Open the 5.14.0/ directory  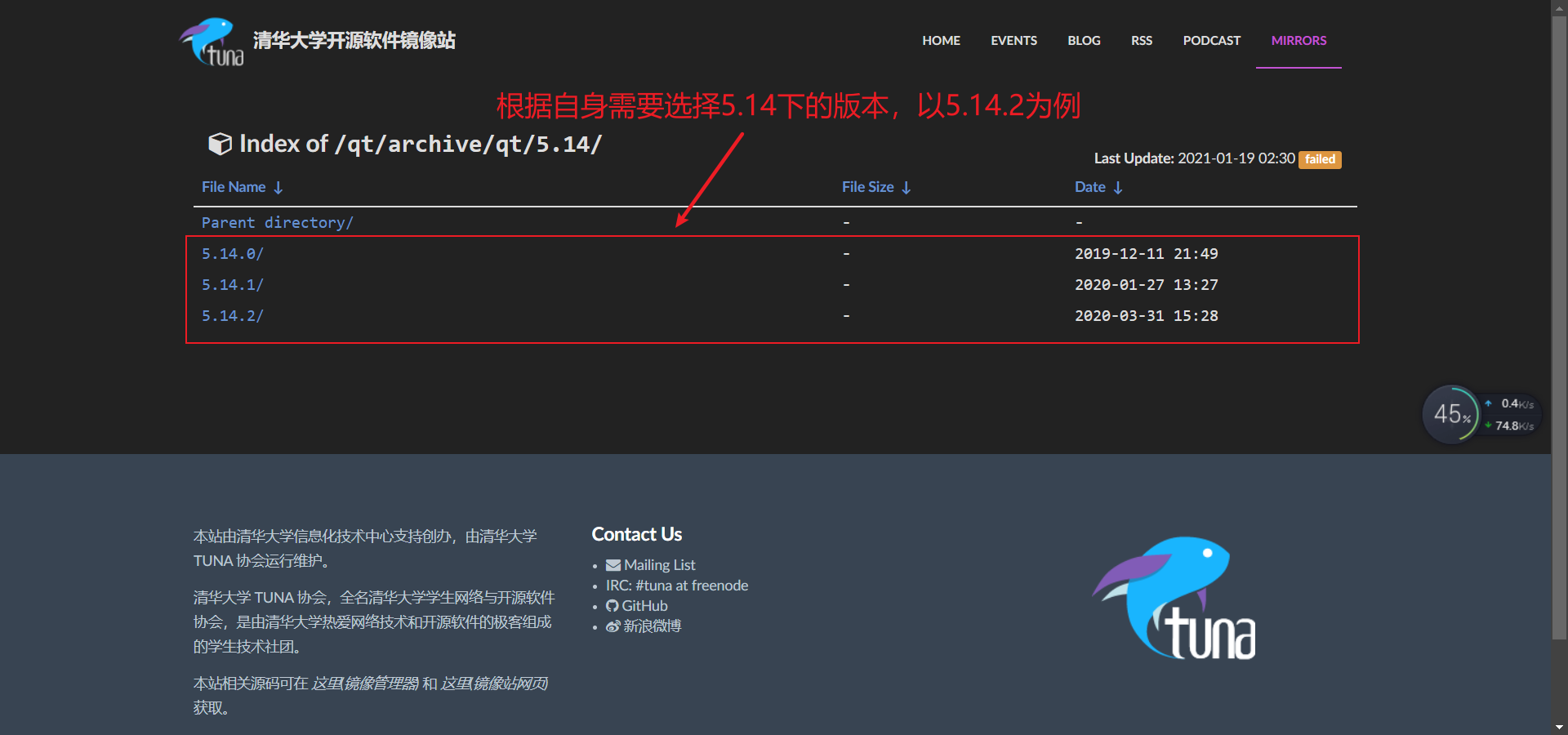pyautogui.click(x=233, y=253)
